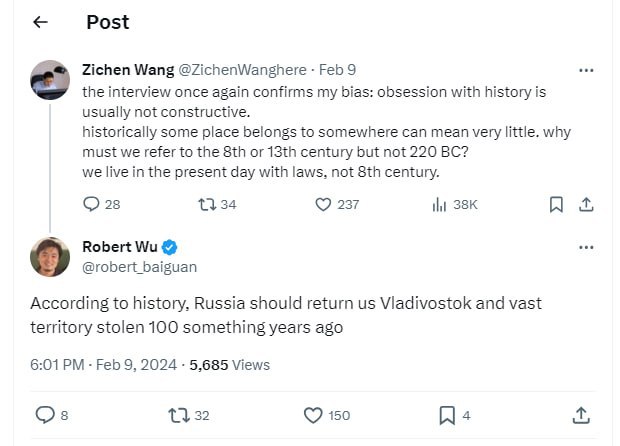Open the @ZichenWanghere handle link
This screenshot has width=620, height=446.
tap(242, 70)
